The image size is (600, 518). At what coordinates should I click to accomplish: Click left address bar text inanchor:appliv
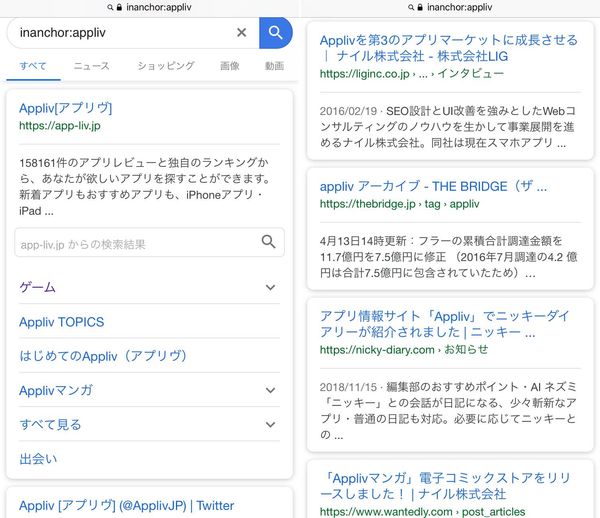click(x=159, y=7)
